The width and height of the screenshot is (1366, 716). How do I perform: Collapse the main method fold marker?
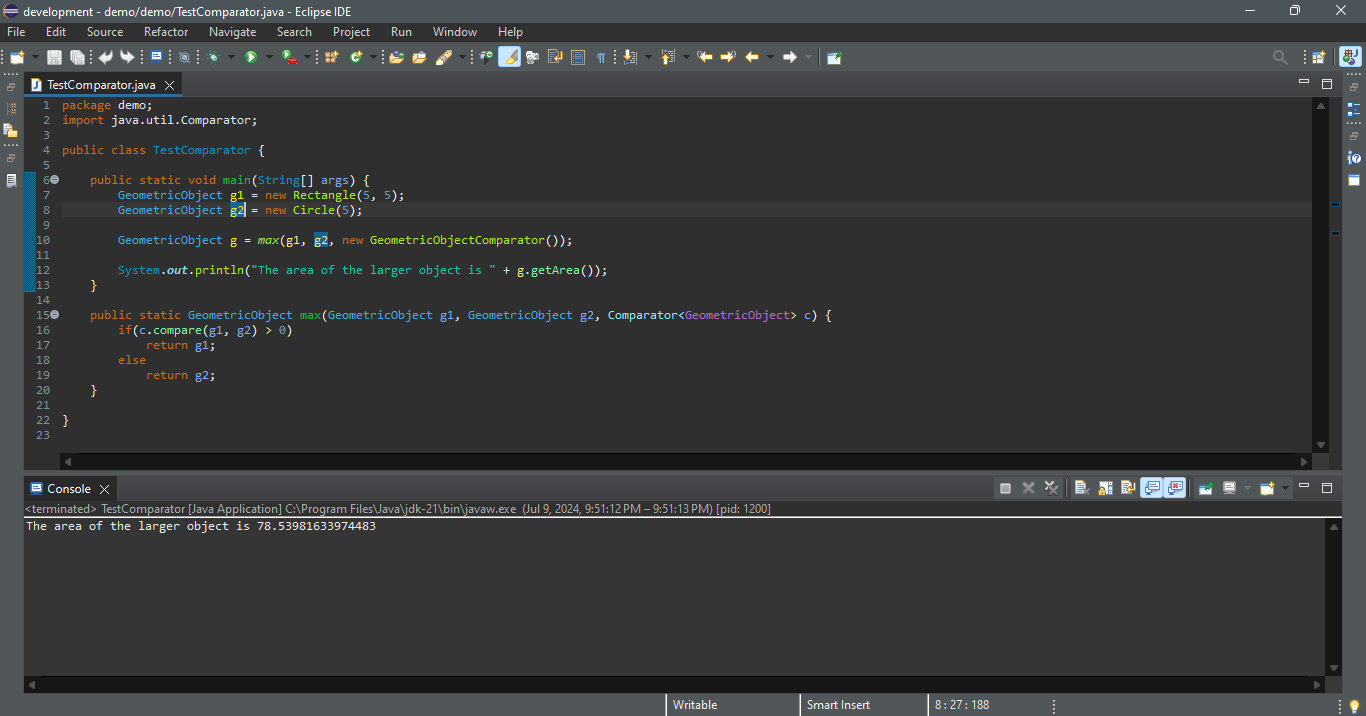pyautogui.click(x=55, y=180)
